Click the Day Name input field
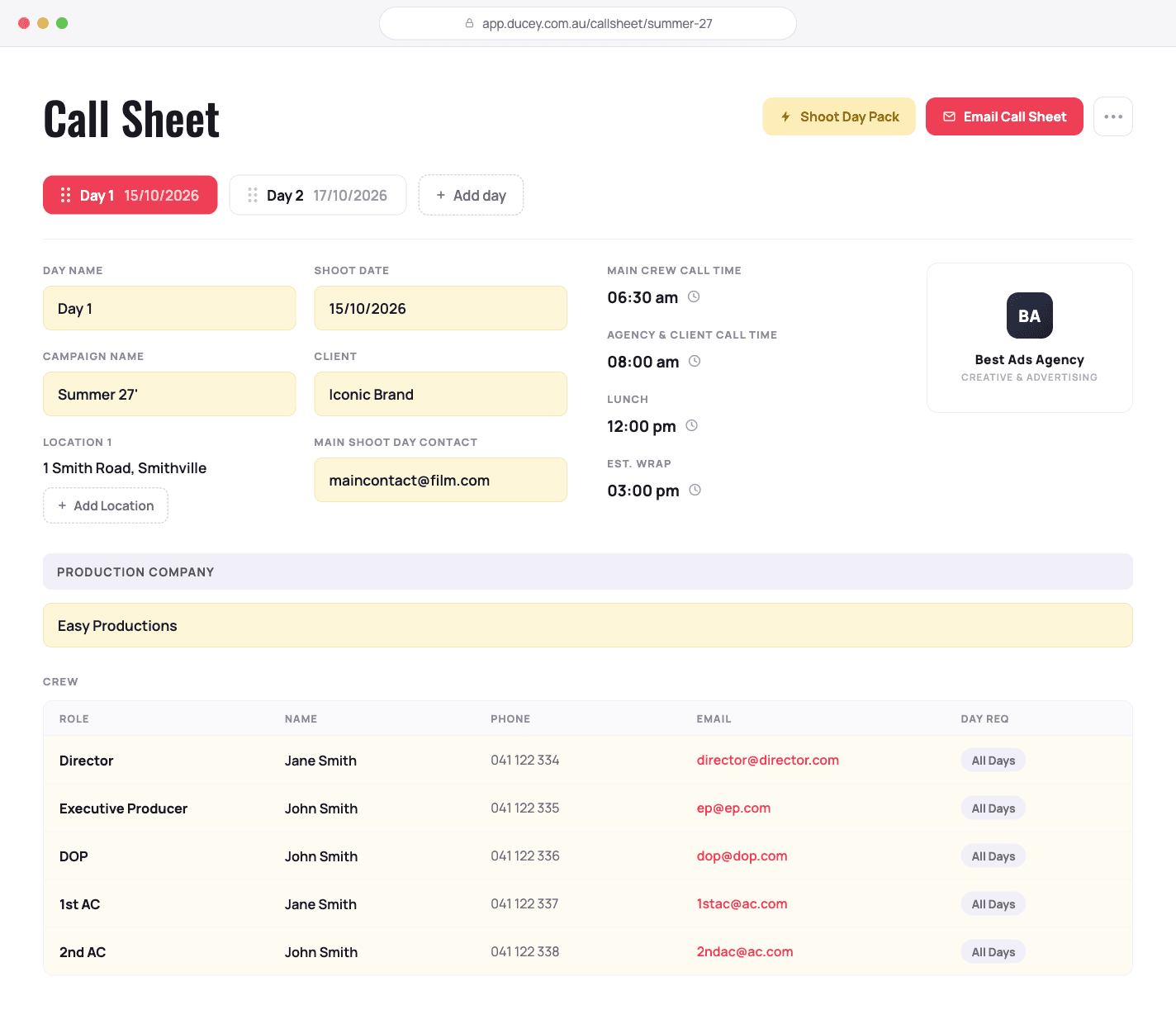 [169, 308]
